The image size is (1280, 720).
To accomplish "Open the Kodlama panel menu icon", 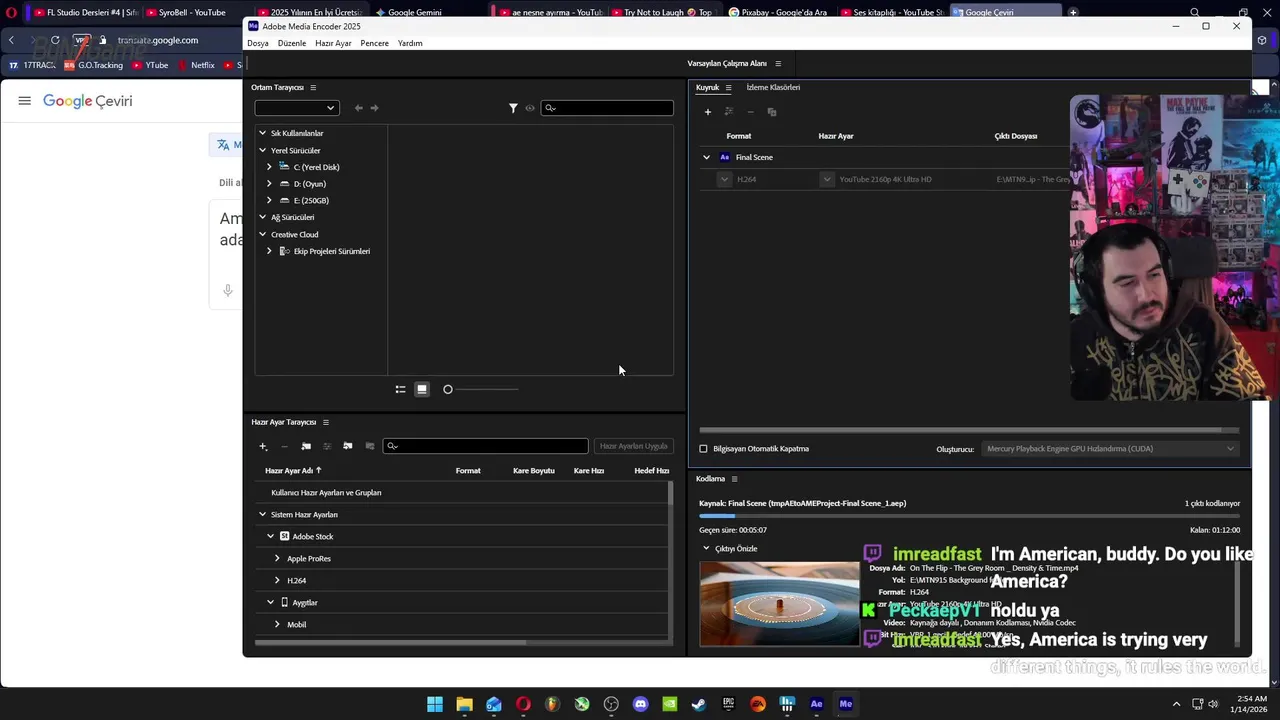I will (734, 479).
